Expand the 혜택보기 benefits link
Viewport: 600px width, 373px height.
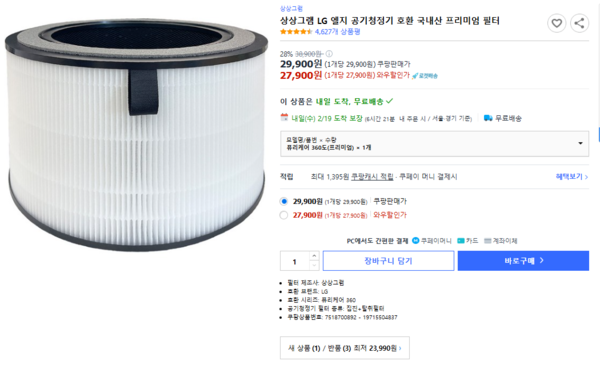click(572, 177)
